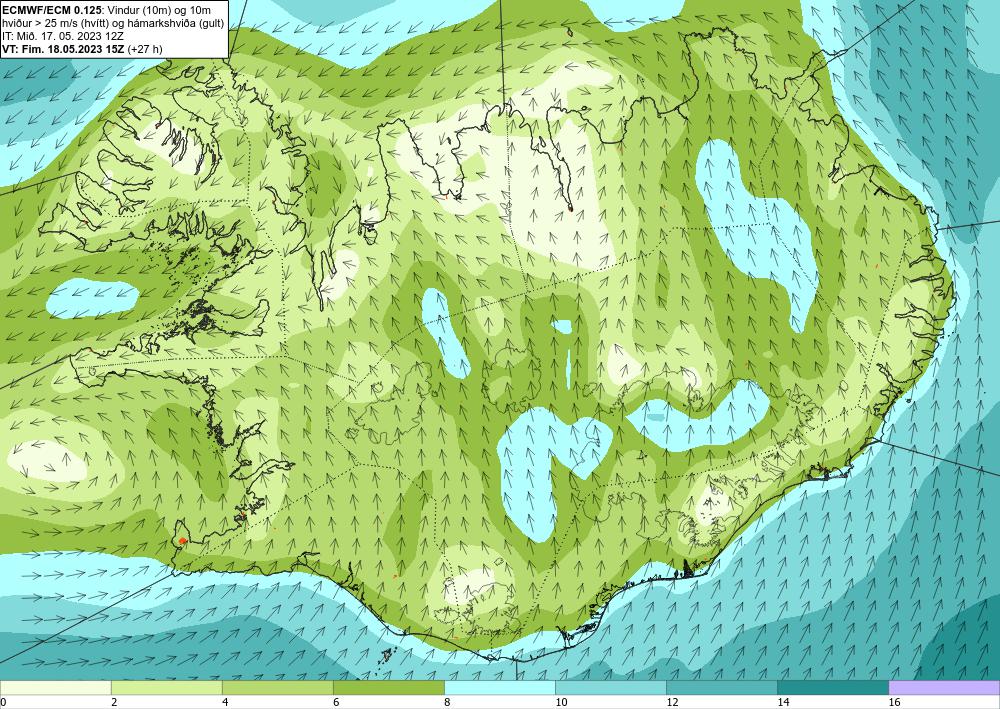Click the light cyan 8–10 m/s legend swatch
The width and height of the screenshot is (1000, 709).
point(499,688)
